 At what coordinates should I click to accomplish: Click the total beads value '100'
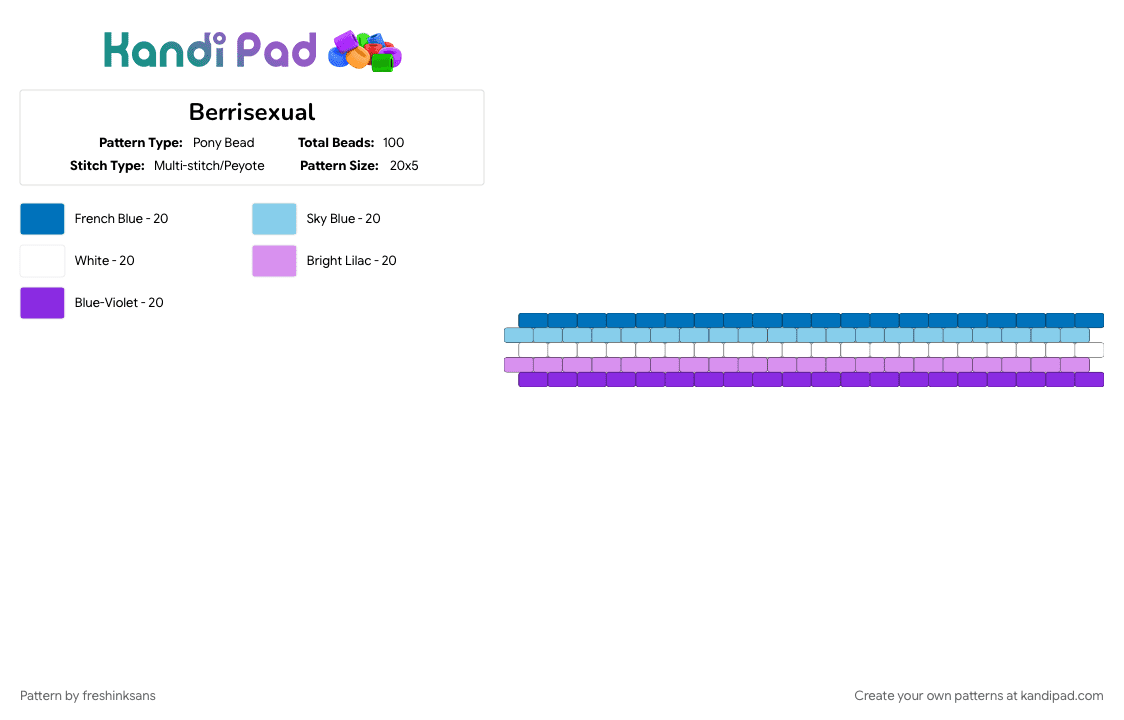point(394,143)
